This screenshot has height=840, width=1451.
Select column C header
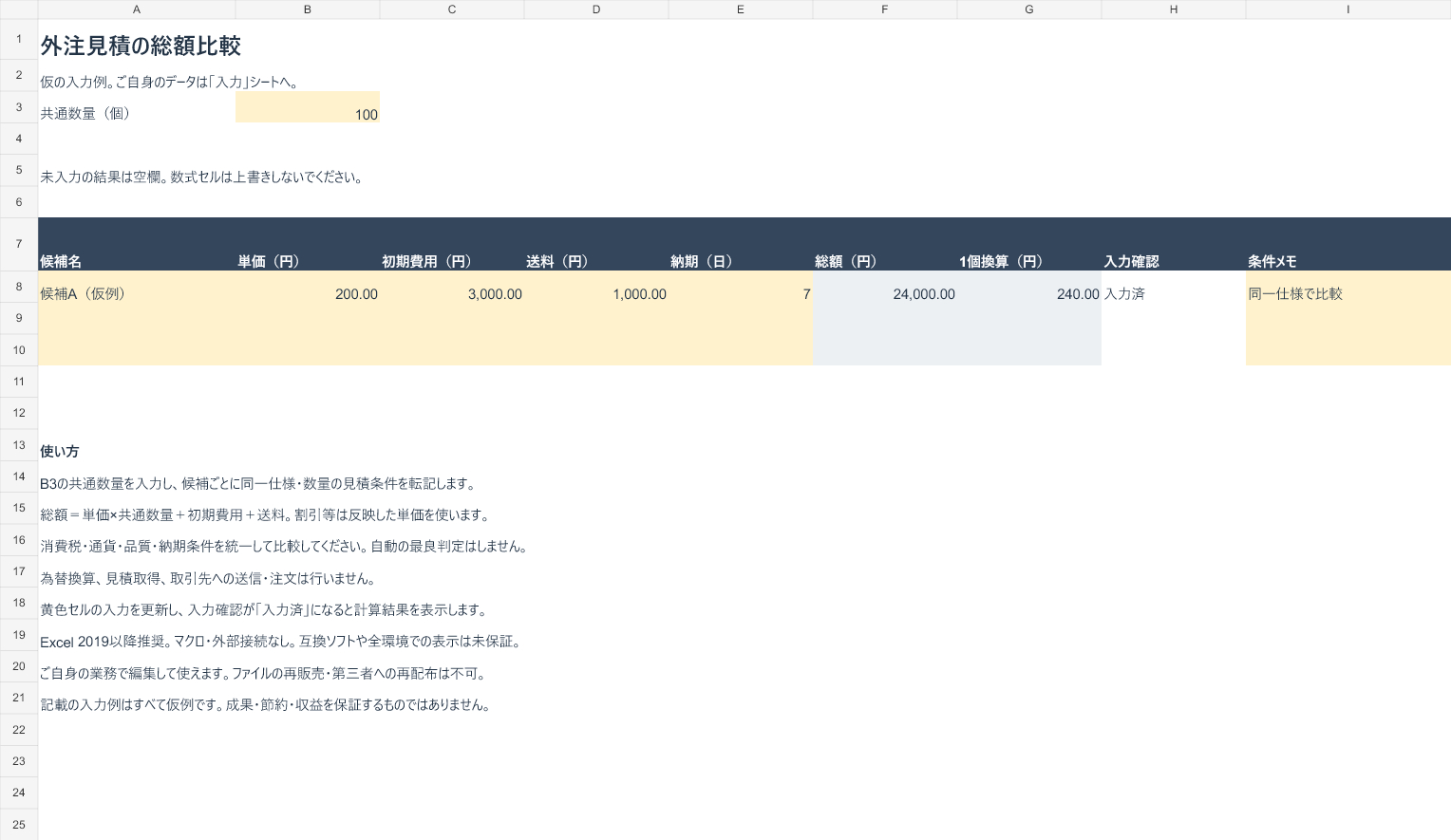(452, 9)
